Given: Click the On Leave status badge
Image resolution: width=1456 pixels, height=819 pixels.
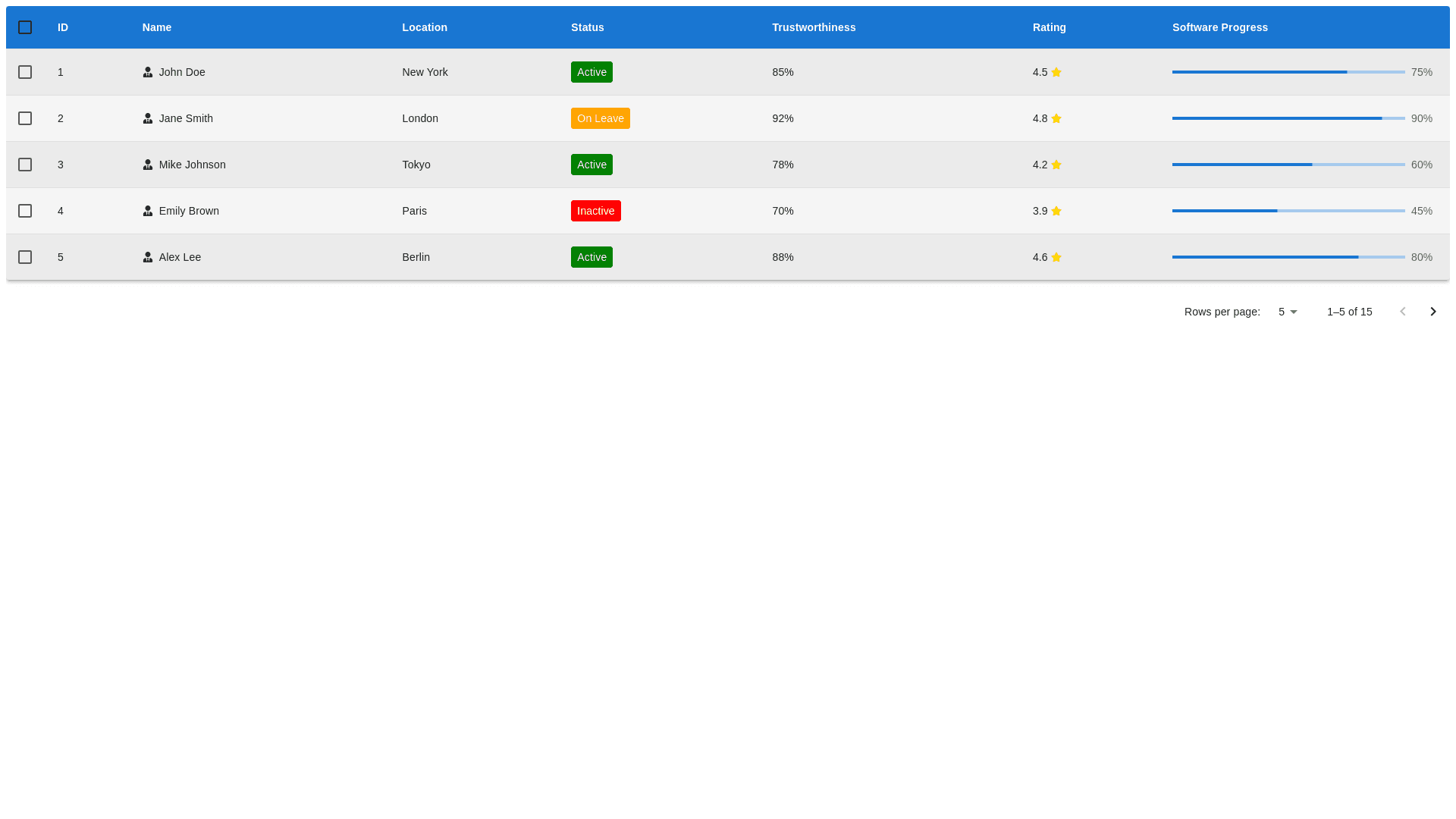Looking at the screenshot, I should (x=600, y=118).
